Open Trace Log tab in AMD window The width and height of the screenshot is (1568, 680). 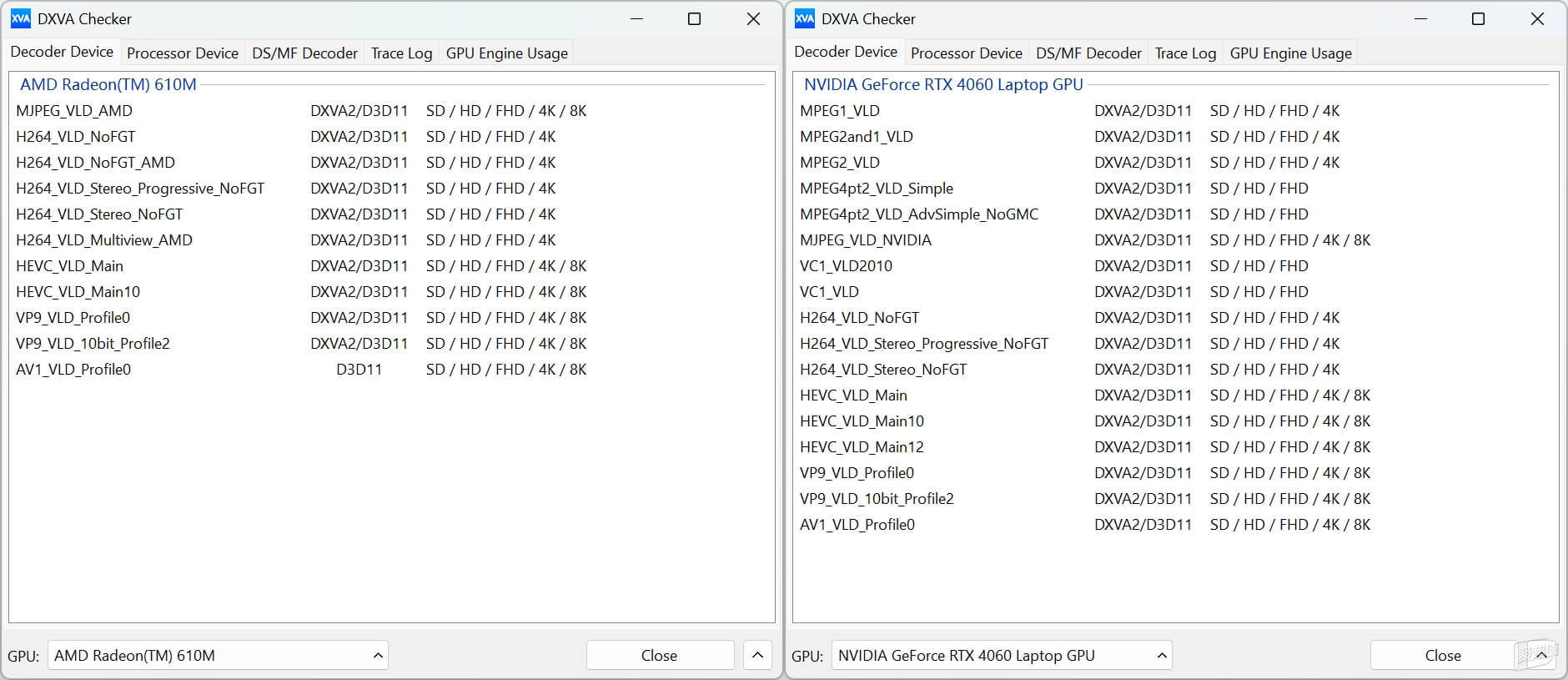point(401,53)
